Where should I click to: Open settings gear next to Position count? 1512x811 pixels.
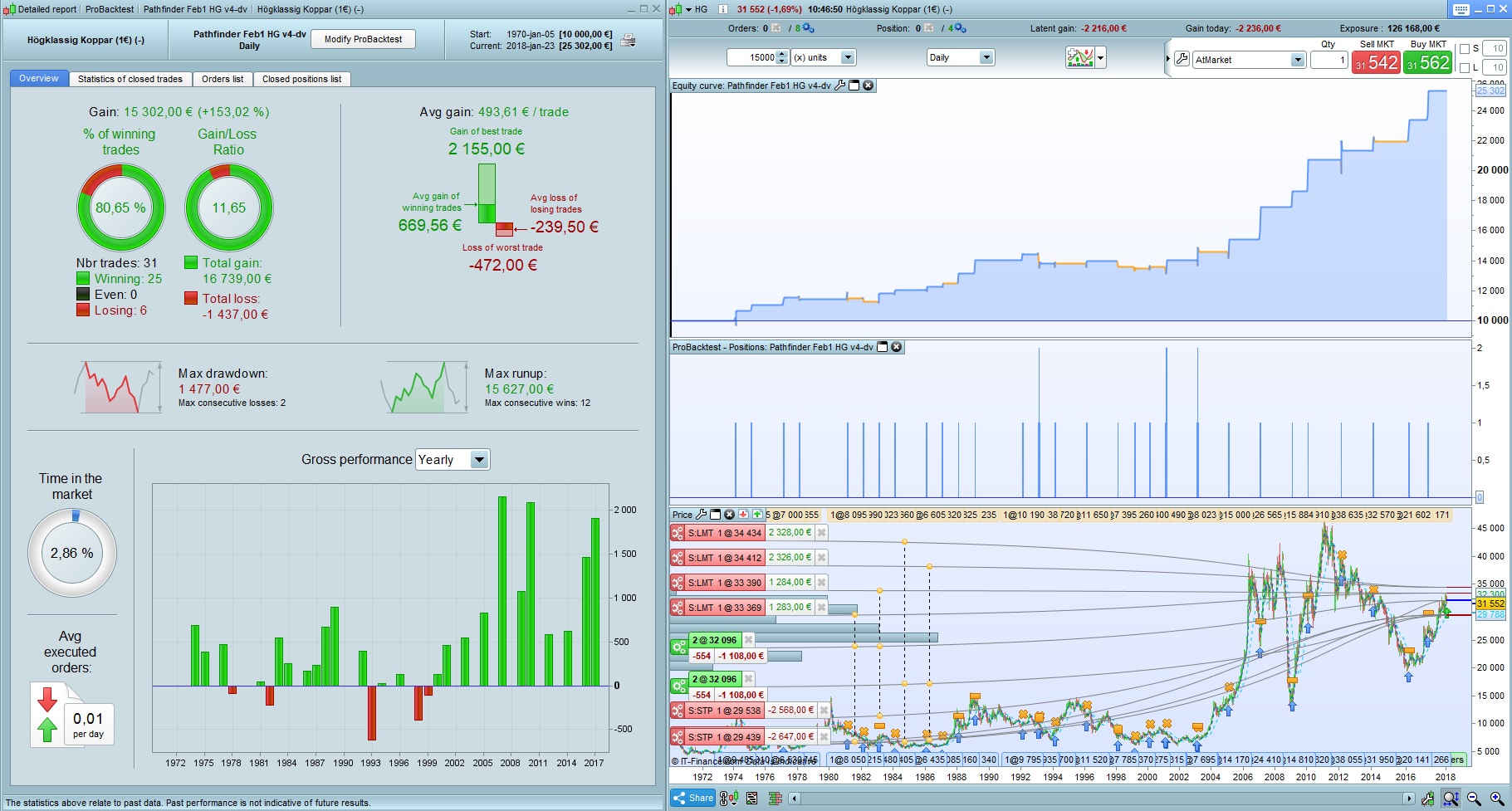(x=960, y=28)
